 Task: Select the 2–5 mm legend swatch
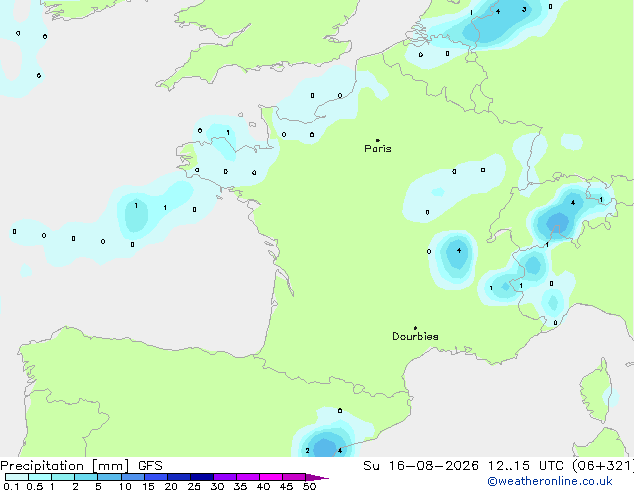86,477
